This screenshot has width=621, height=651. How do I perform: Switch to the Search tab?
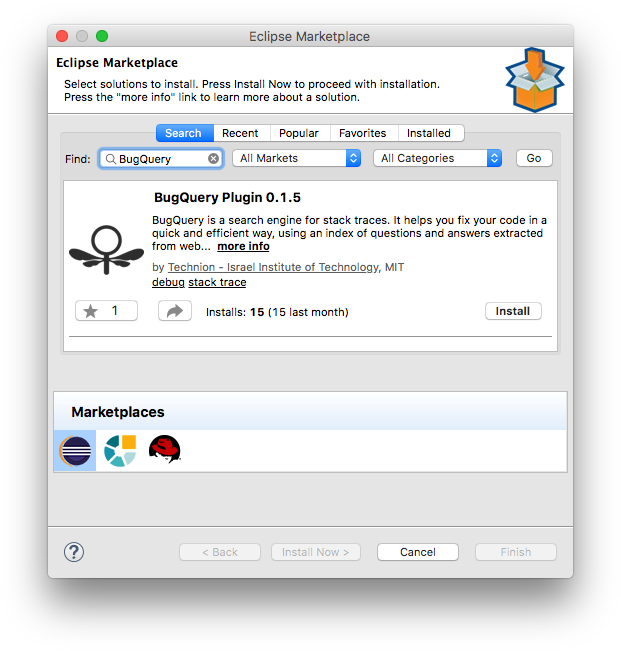(x=185, y=133)
